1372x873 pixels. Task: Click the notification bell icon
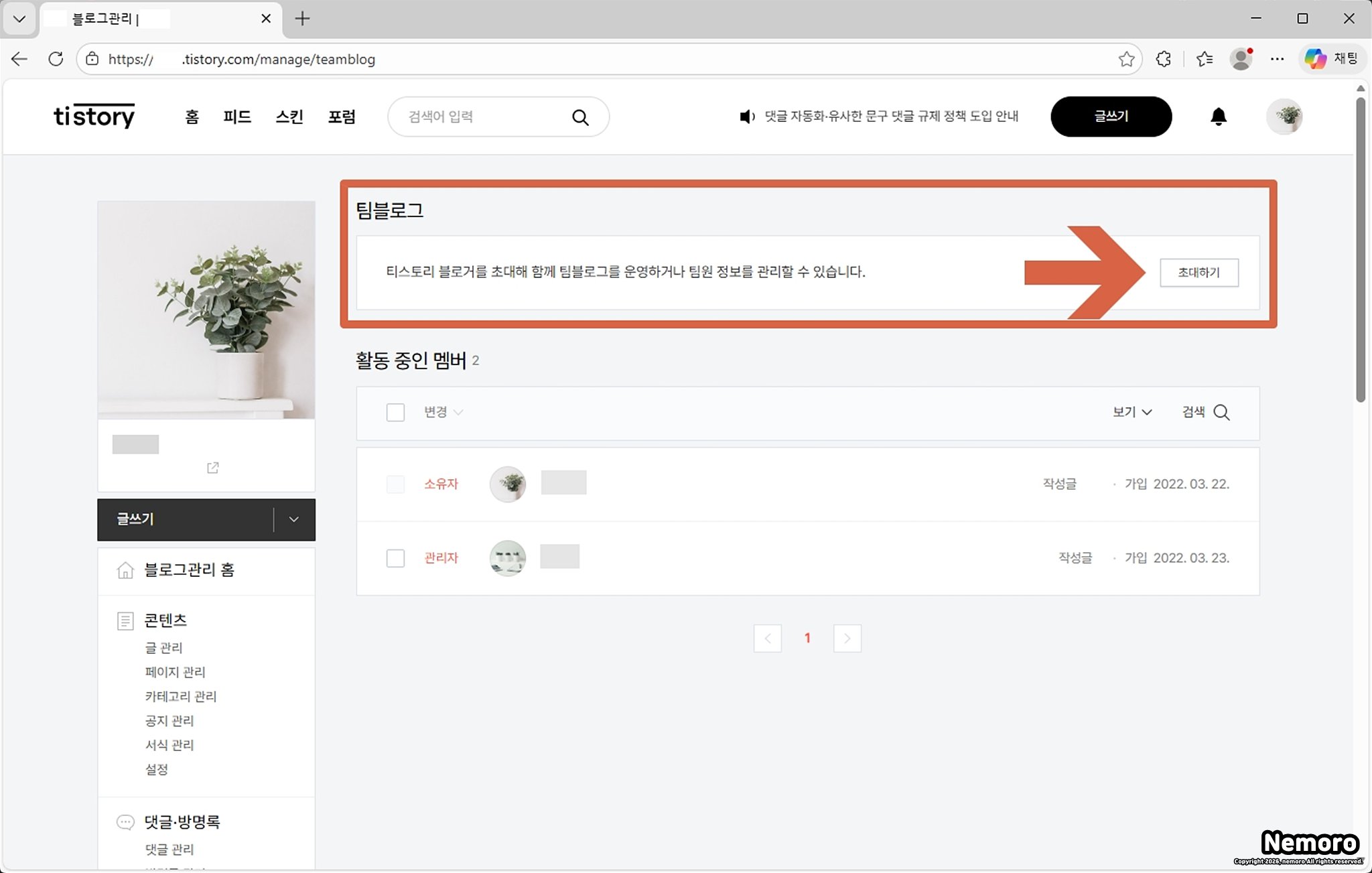[1218, 117]
